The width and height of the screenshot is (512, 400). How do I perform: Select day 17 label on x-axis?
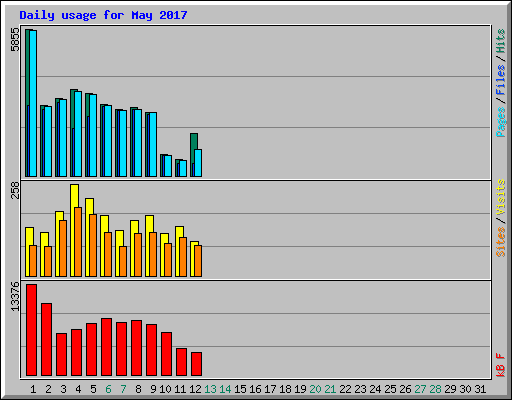[x=270, y=389]
